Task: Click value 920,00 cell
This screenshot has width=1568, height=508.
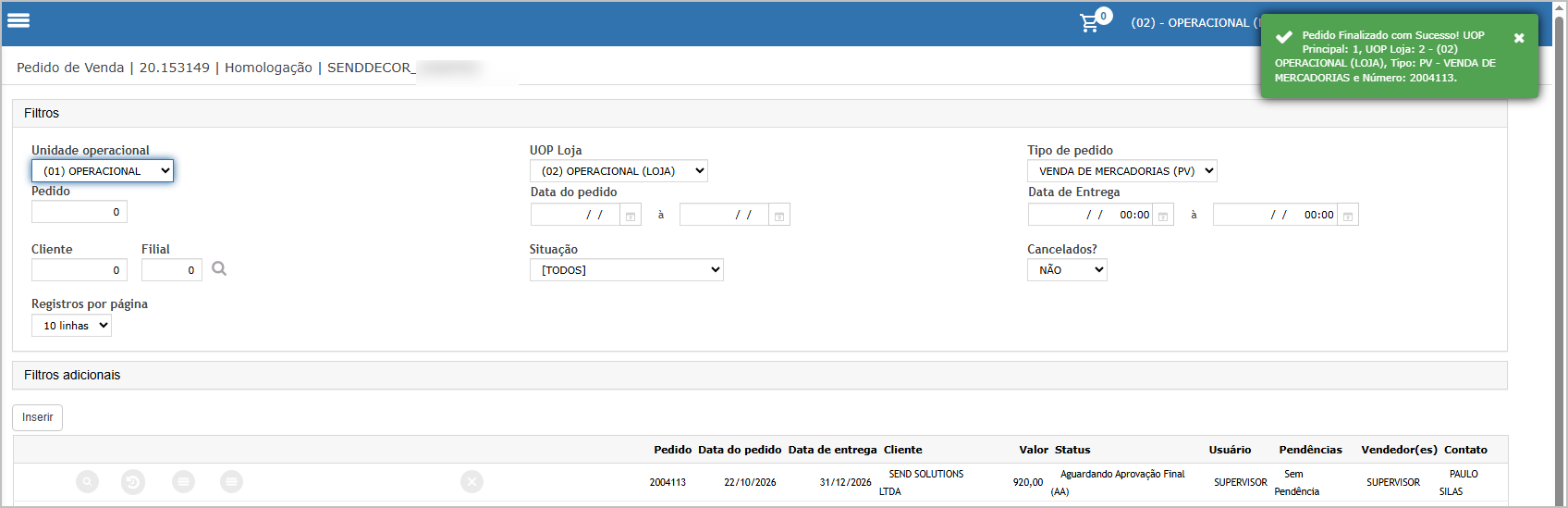Action: coord(1027,483)
